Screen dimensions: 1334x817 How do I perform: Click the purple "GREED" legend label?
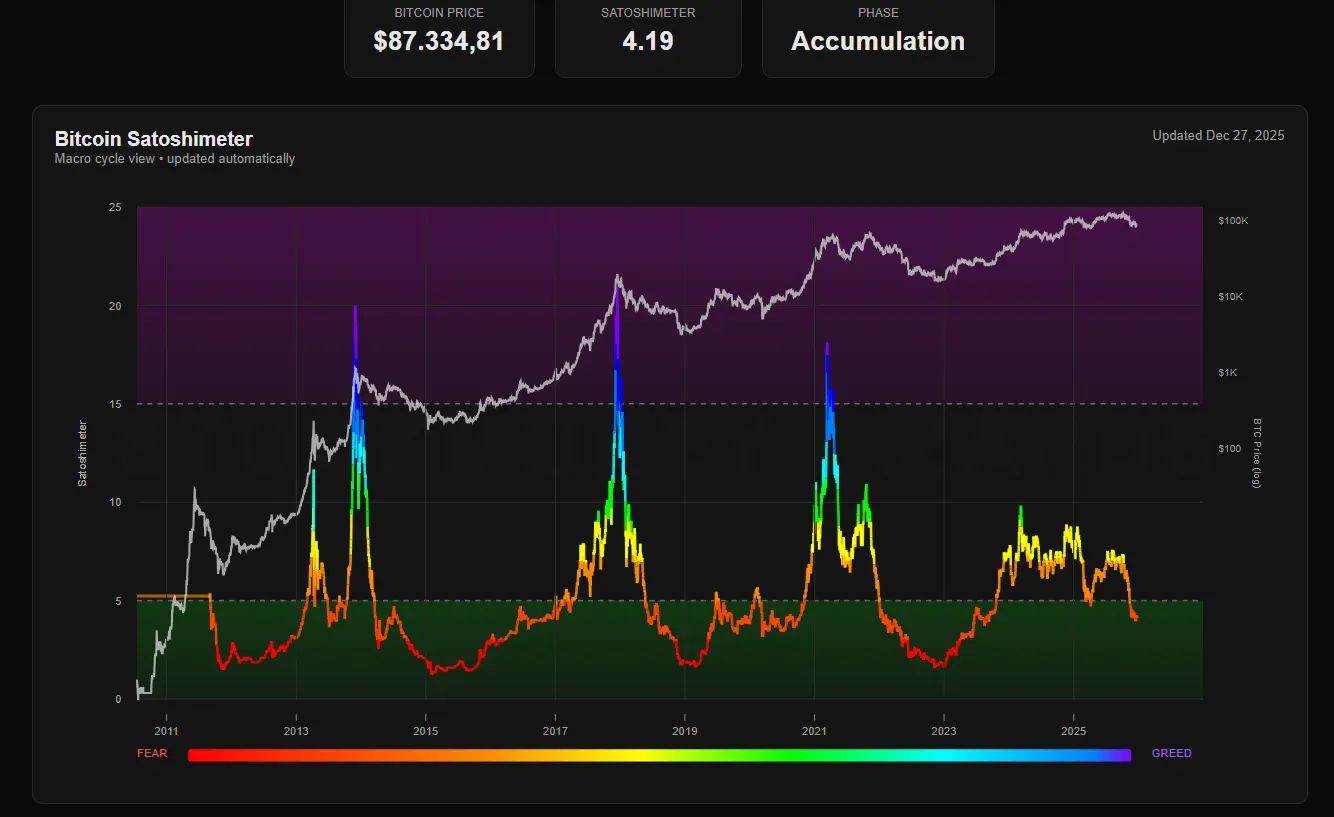[x=1172, y=754]
